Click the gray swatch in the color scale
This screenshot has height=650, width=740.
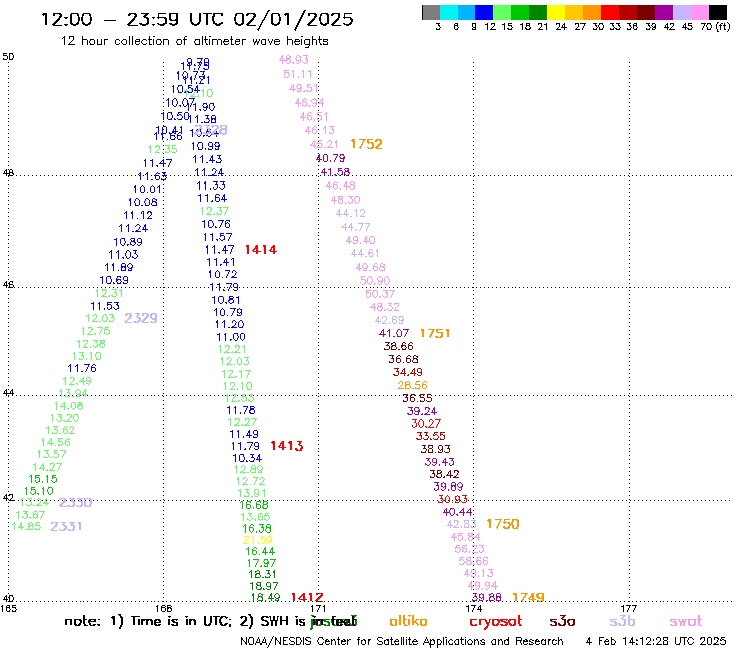[431, 12]
